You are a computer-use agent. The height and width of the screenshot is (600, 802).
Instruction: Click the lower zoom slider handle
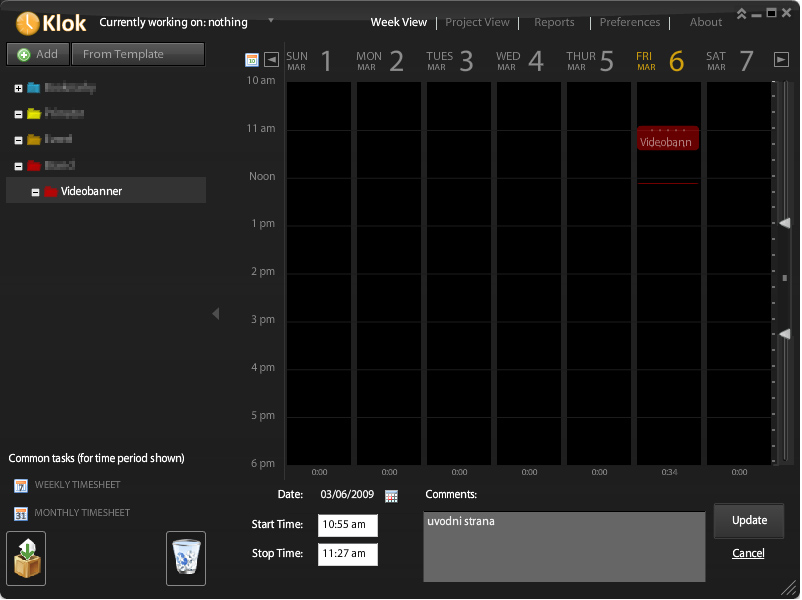click(x=785, y=334)
